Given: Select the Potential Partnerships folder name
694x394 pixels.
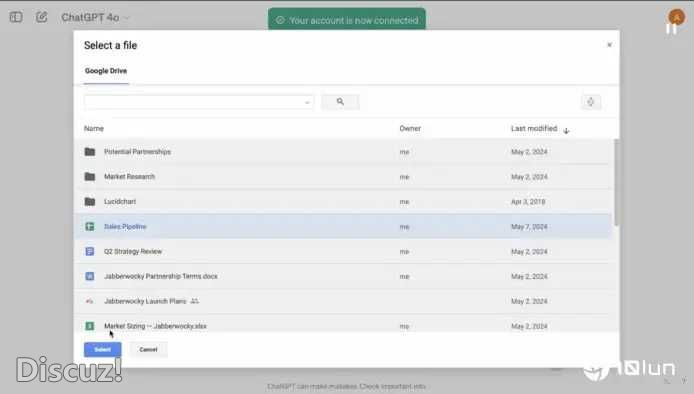Looking at the screenshot, I should click(x=137, y=152).
